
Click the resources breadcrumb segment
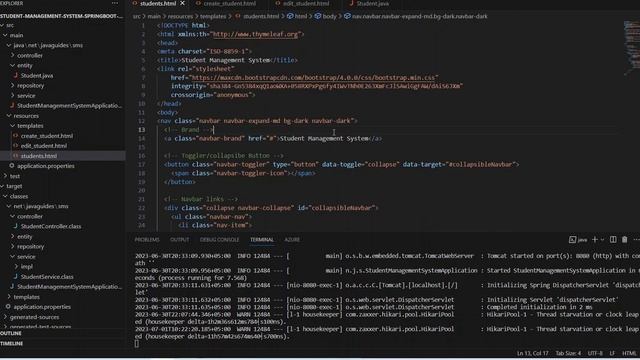[180, 16]
